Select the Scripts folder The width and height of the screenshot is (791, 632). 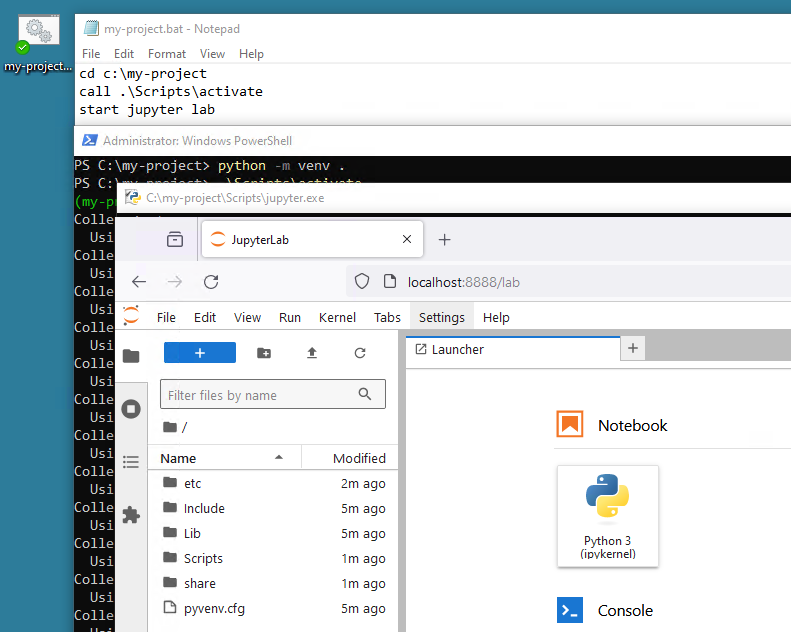273,558
